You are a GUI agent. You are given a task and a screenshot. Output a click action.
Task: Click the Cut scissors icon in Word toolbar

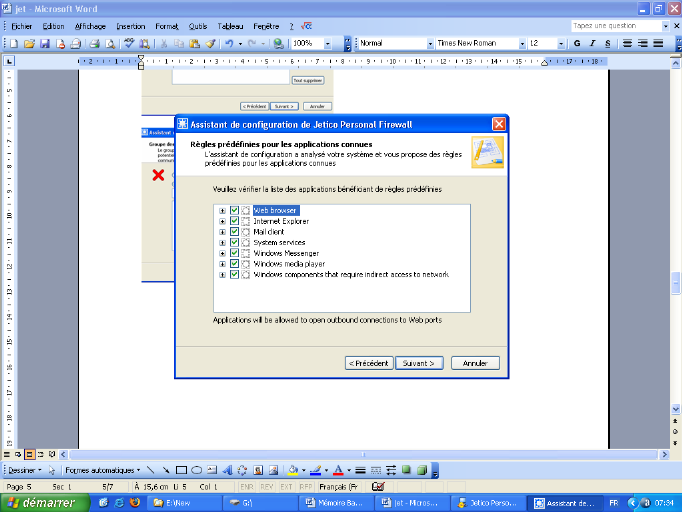(164, 44)
